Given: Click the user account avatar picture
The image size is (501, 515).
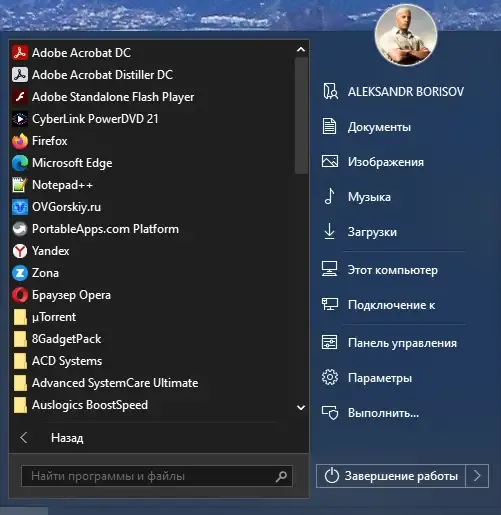Looking at the screenshot, I should point(406,35).
